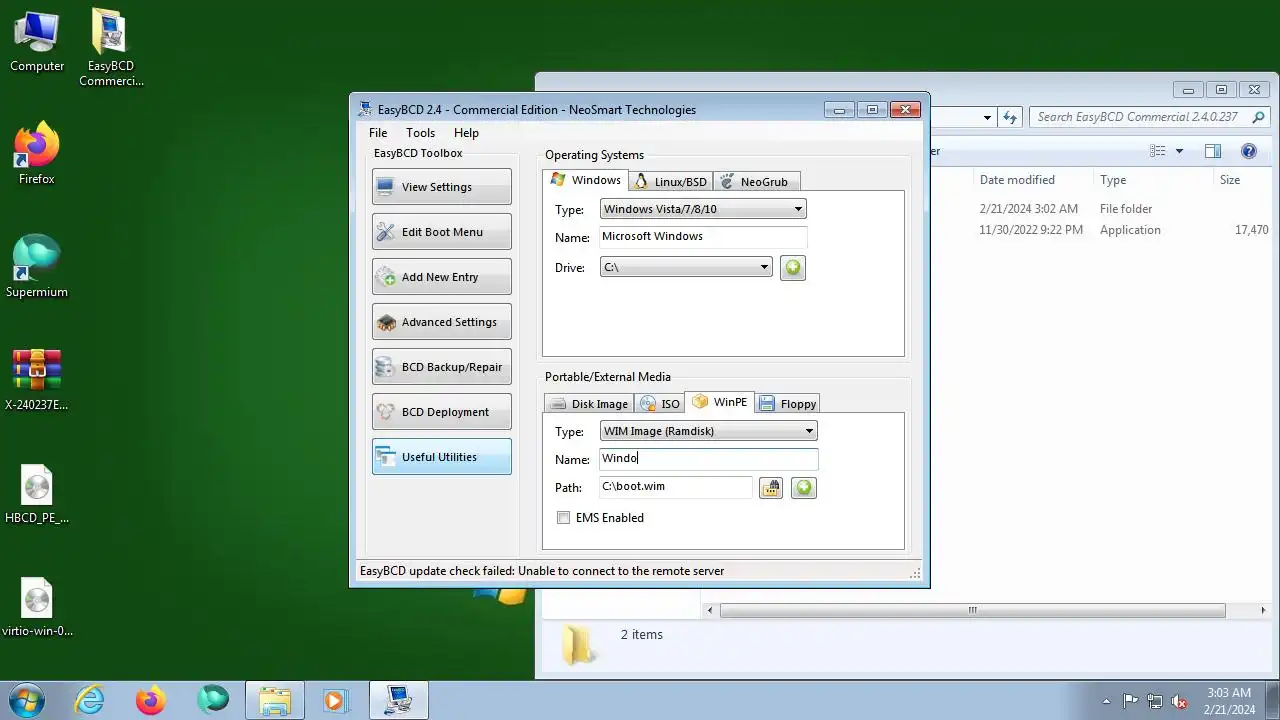Click Explorer scrollbar right arrow
The height and width of the screenshot is (720, 1280).
click(1263, 610)
